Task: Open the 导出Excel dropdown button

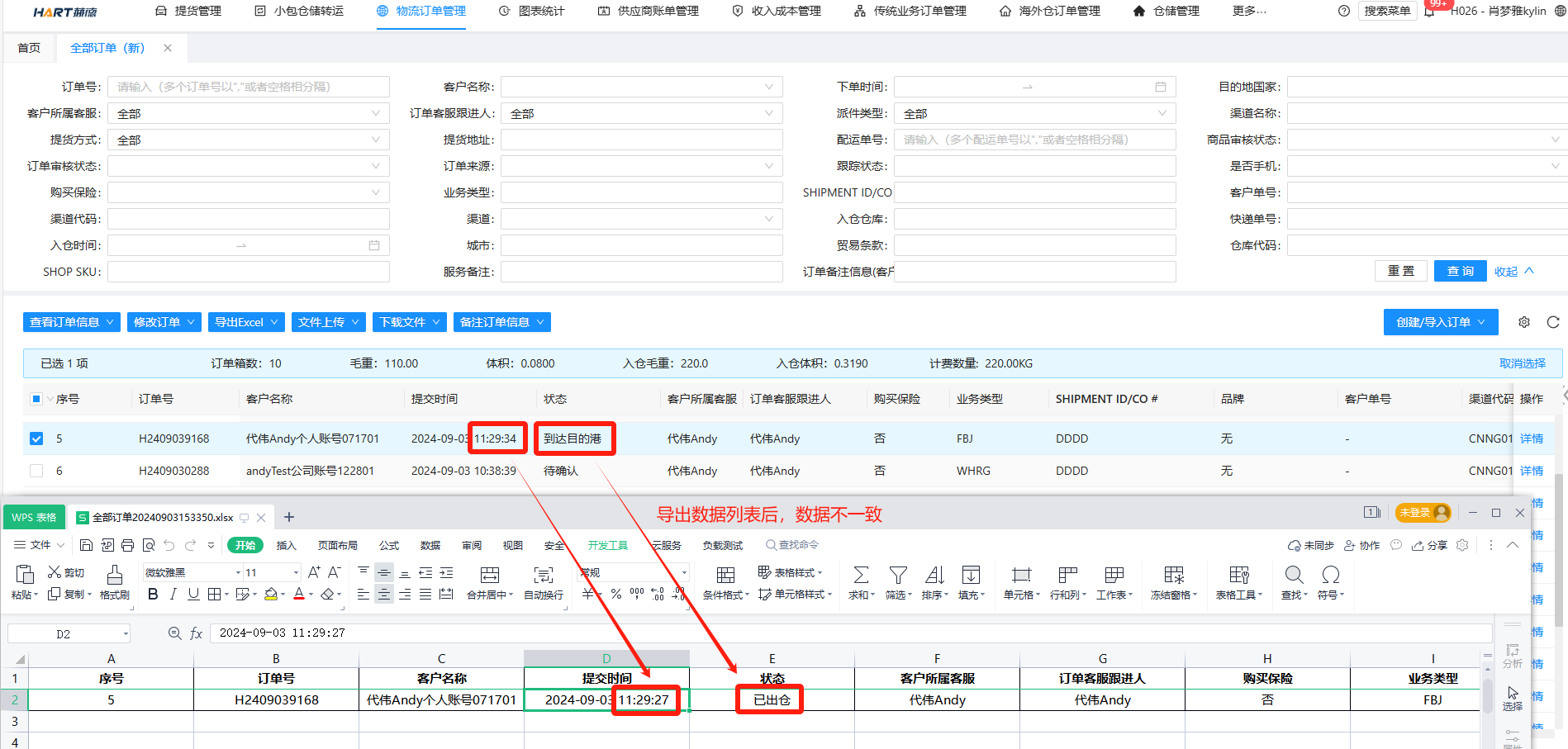Action: point(246,322)
